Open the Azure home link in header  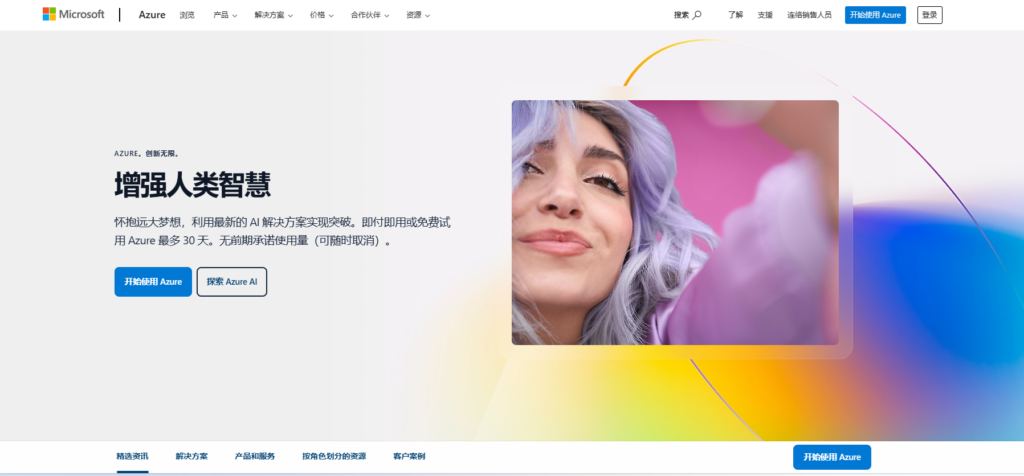click(x=152, y=15)
